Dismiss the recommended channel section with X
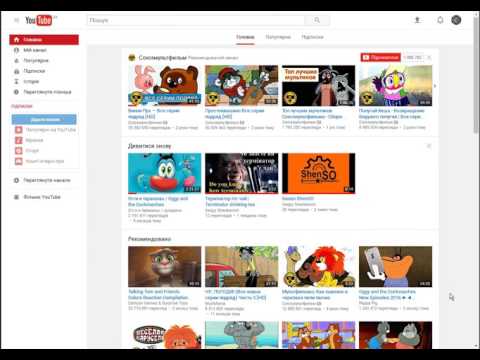 429,57
